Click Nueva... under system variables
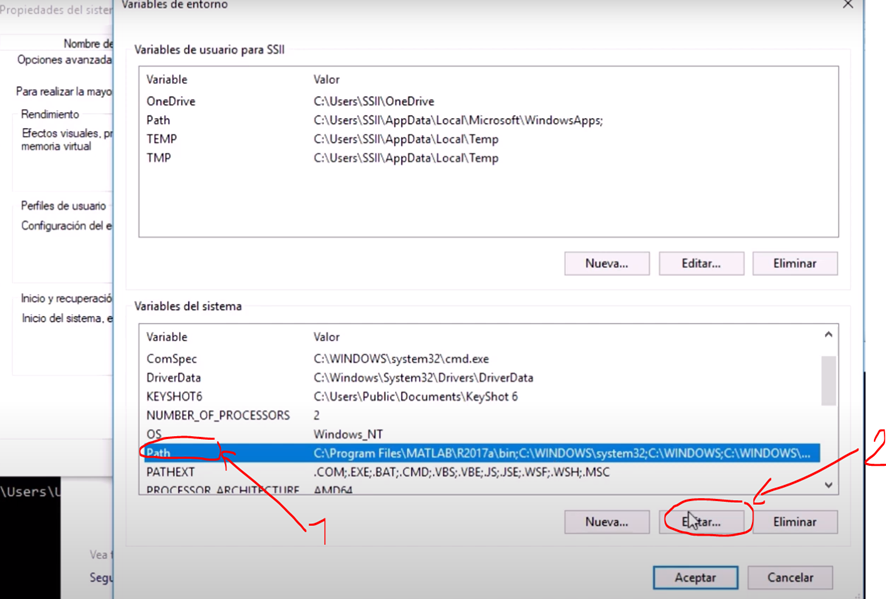The height and width of the screenshot is (599, 886). click(606, 522)
